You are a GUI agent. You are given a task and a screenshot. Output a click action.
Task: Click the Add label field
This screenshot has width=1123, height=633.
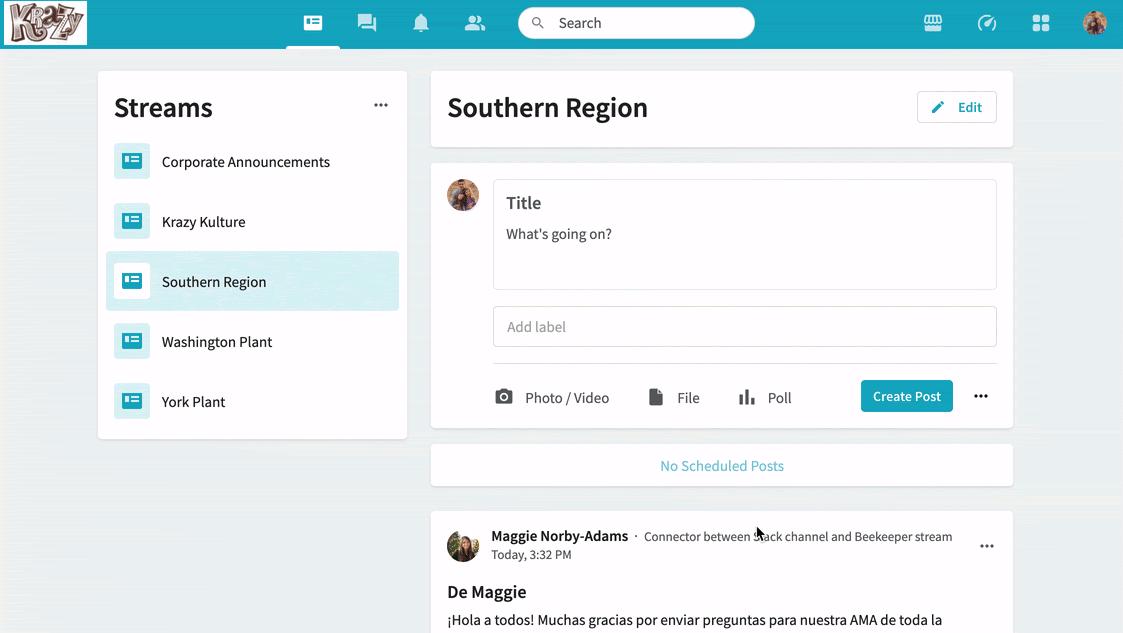point(744,327)
